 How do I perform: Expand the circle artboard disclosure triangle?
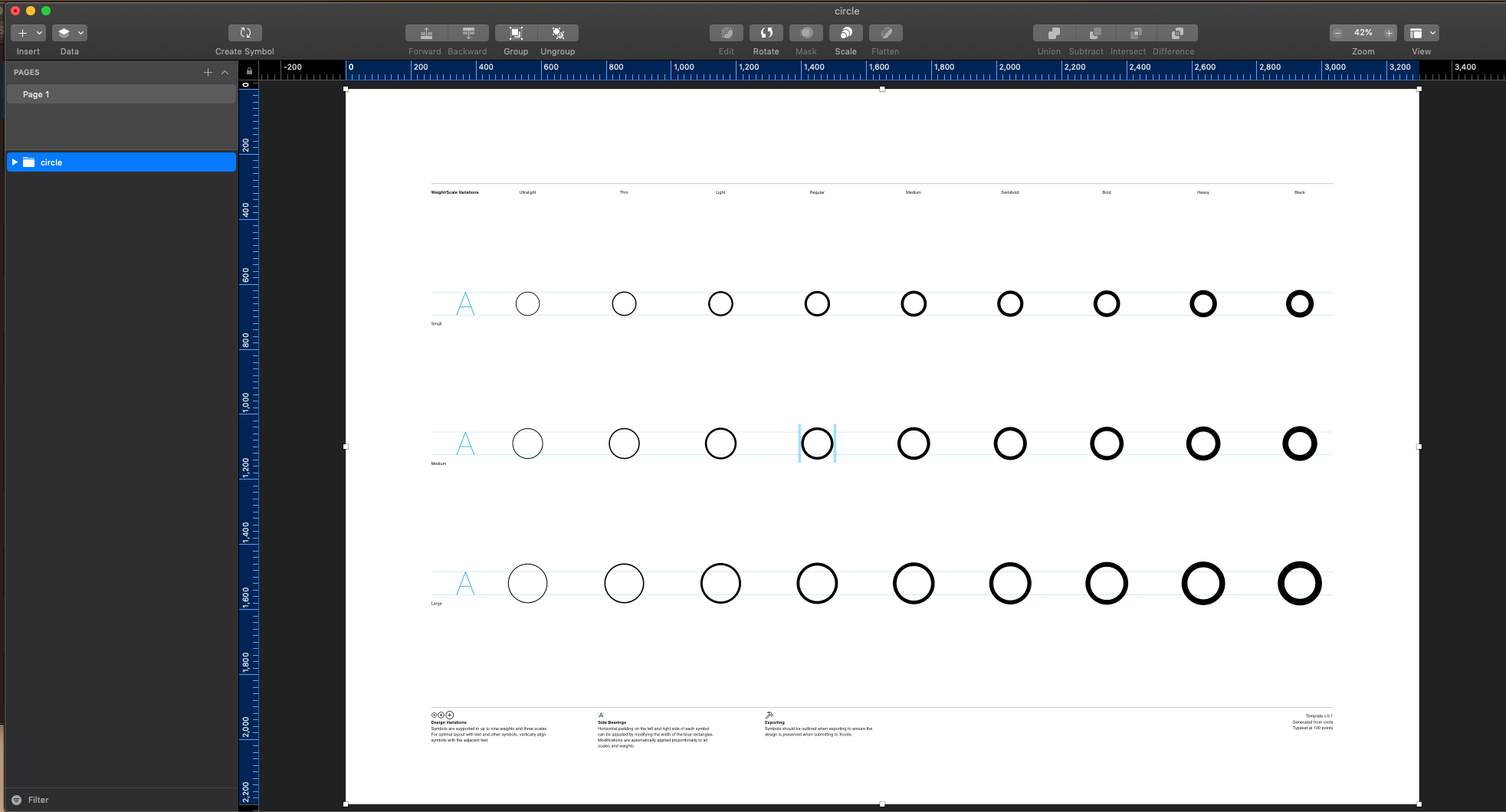point(15,162)
